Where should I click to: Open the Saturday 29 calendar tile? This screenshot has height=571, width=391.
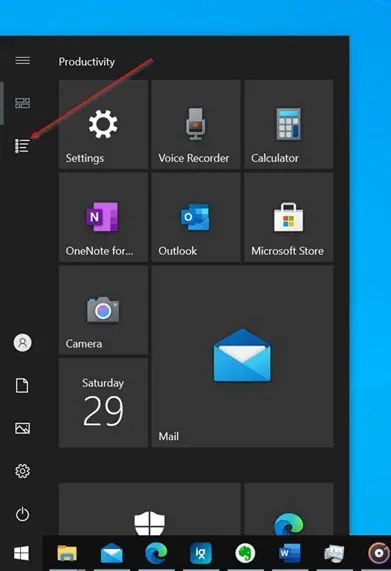(103, 403)
